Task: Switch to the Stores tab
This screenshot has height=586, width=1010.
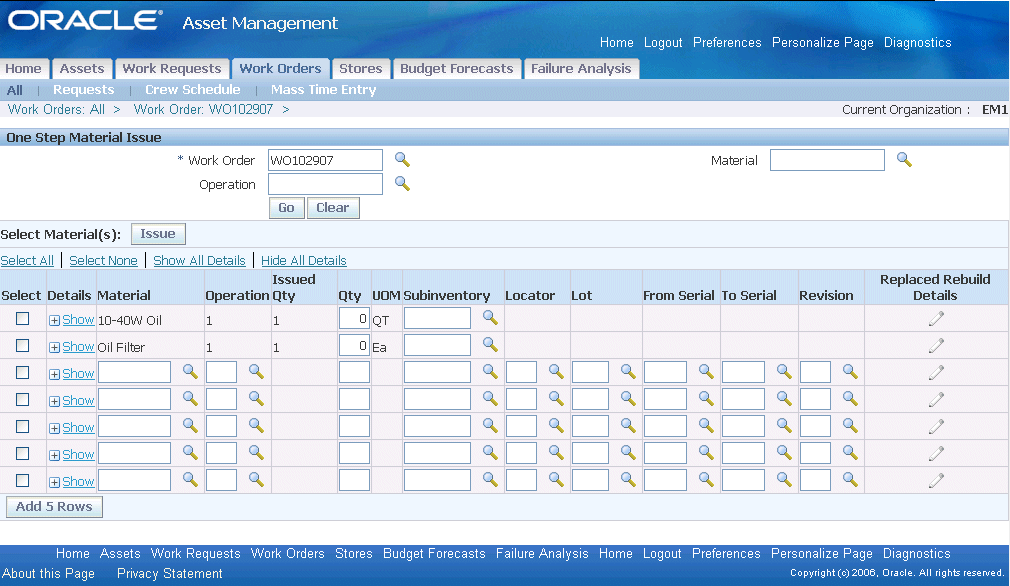Action: (361, 68)
